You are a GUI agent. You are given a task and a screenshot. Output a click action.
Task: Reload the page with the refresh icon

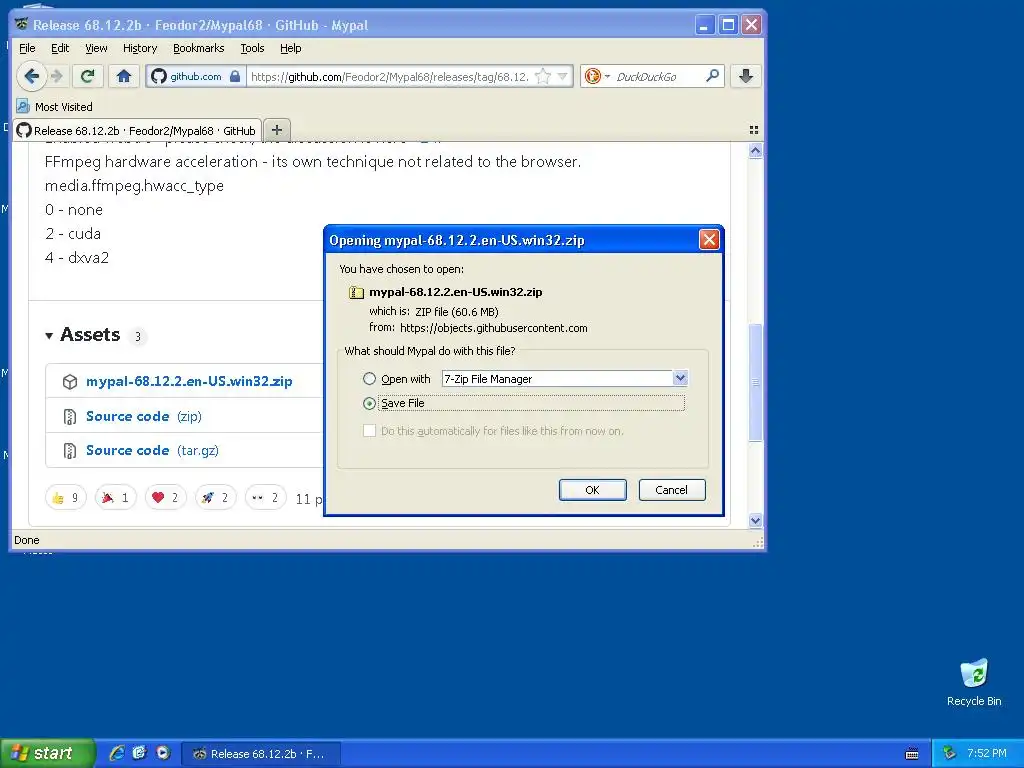(88, 76)
